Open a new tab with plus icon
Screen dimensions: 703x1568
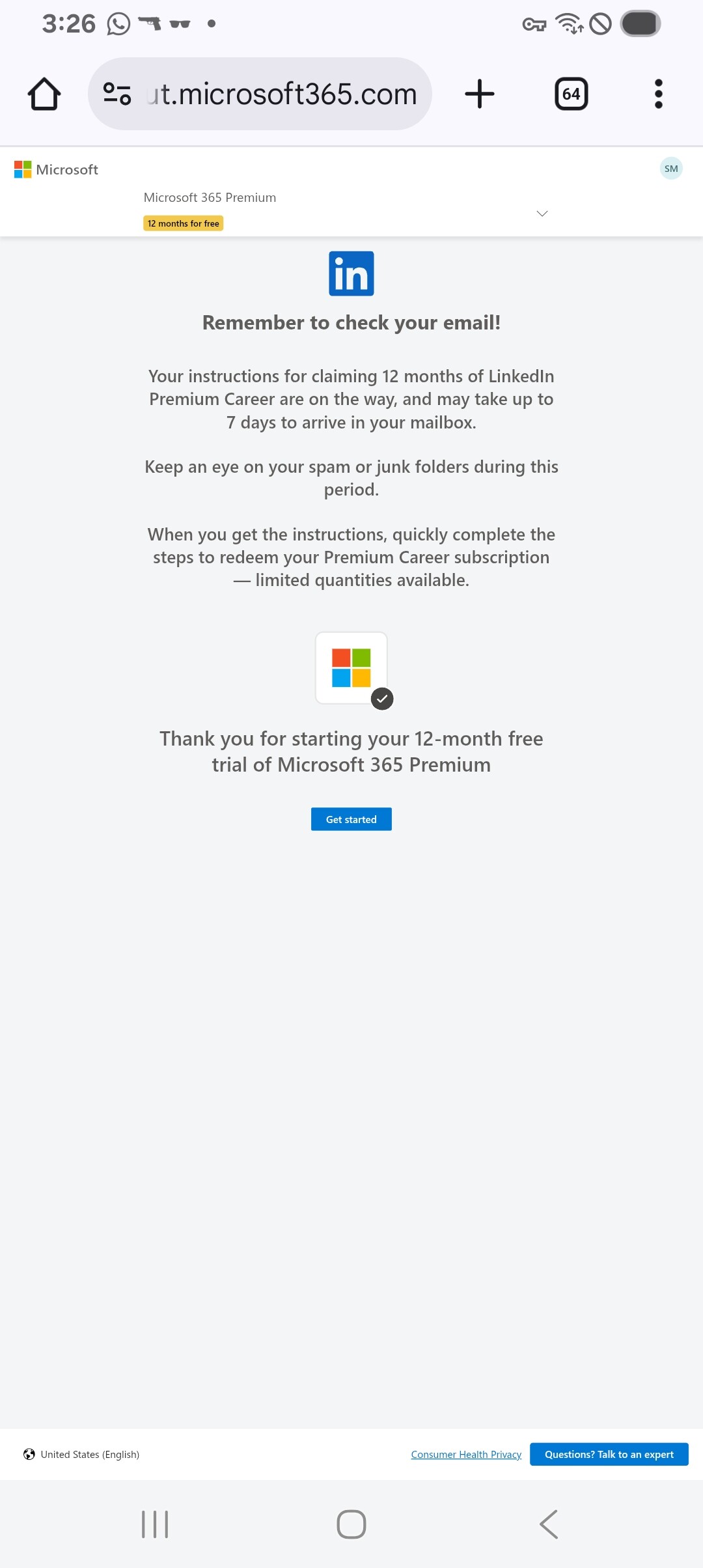click(480, 94)
